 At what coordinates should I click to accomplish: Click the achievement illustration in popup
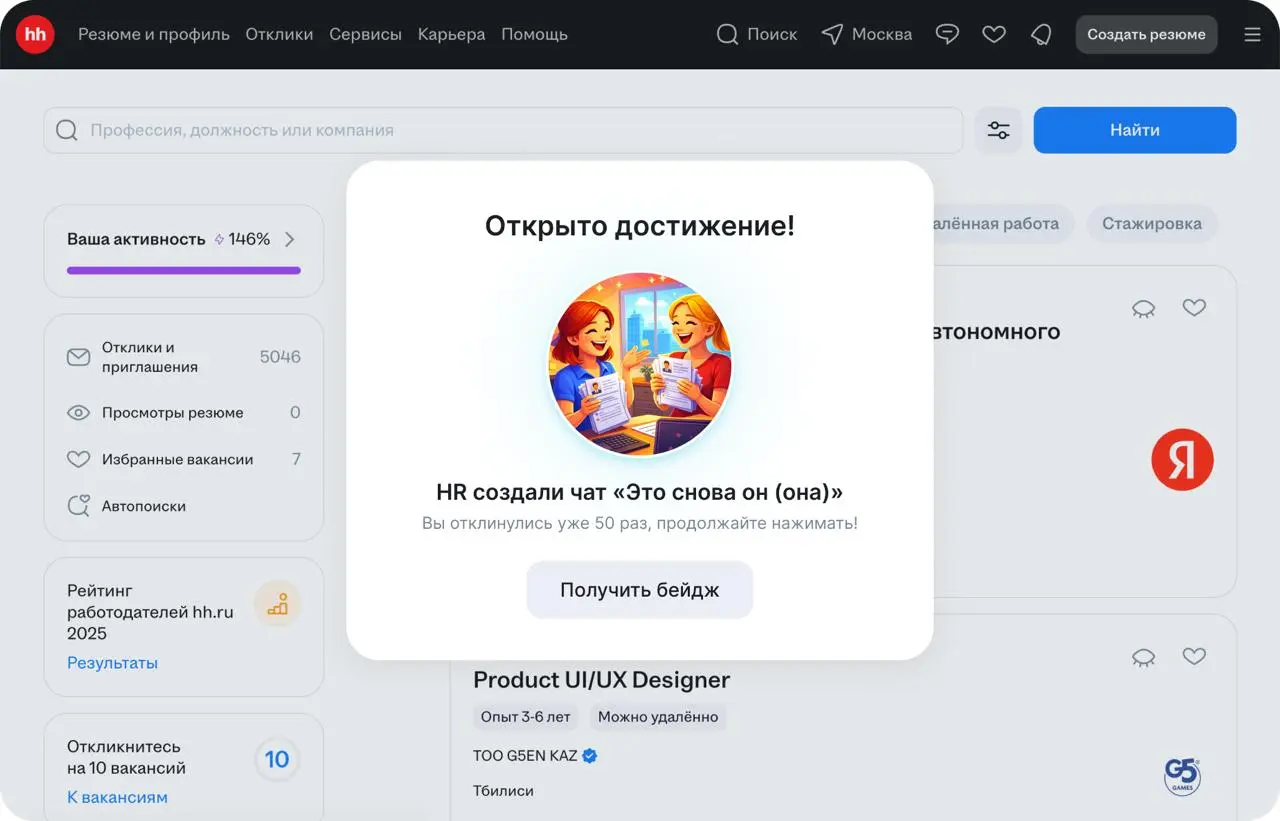pos(640,363)
